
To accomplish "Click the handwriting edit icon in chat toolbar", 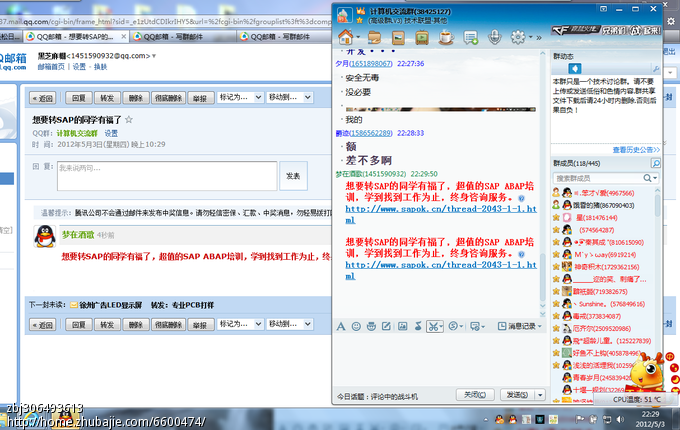I will (x=386, y=326).
